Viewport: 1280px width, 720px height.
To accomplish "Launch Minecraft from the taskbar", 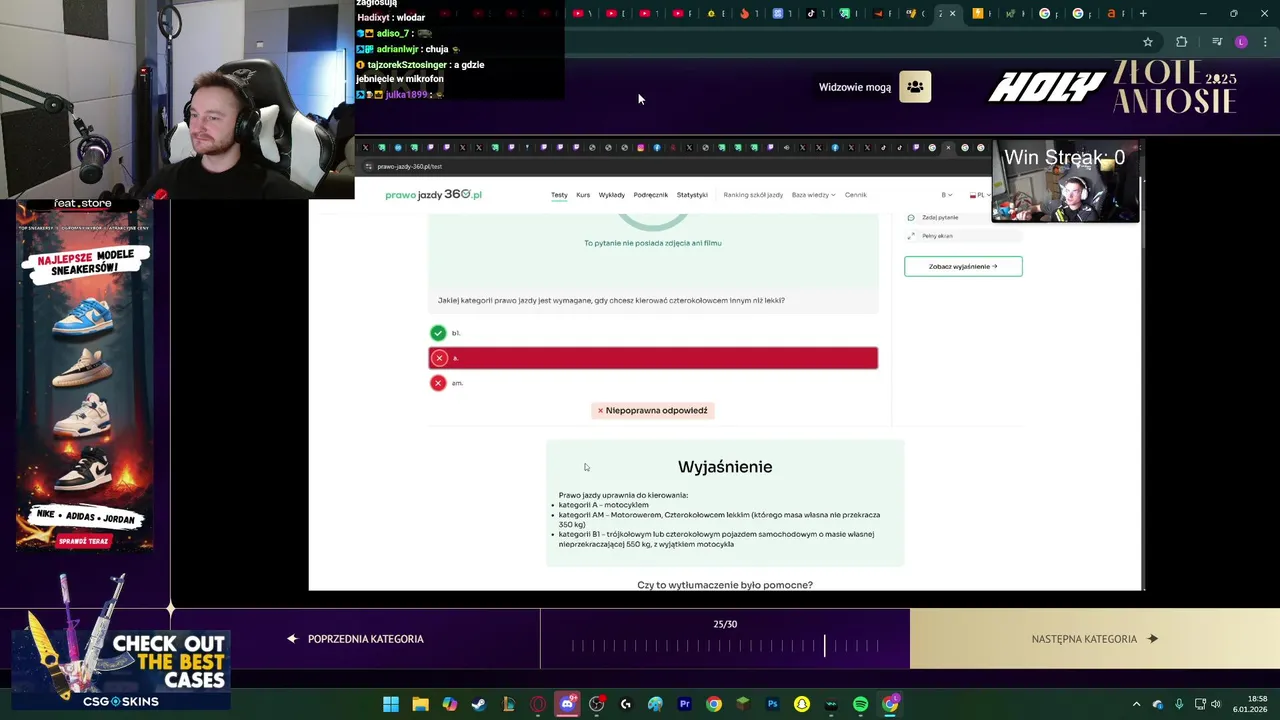I will 743,704.
